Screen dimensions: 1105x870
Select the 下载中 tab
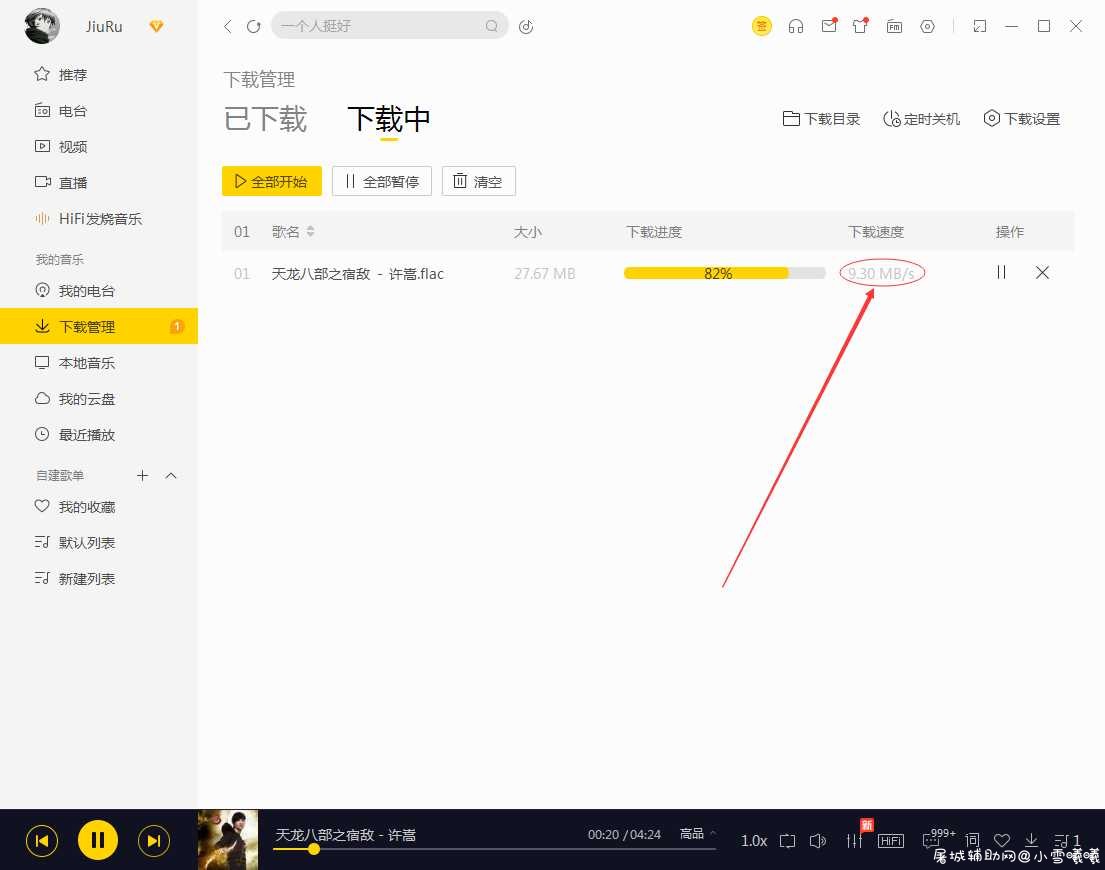click(389, 118)
